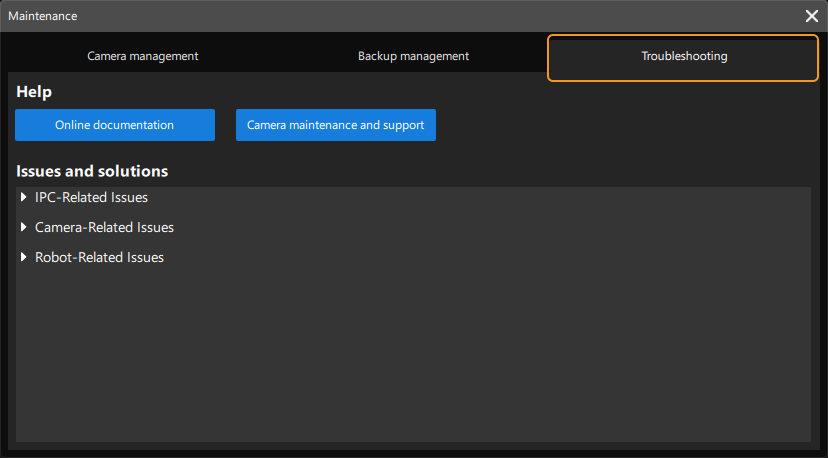Click blank row area right of IPC-Related Issues
This screenshot has width=828, height=458.
(x=480, y=198)
